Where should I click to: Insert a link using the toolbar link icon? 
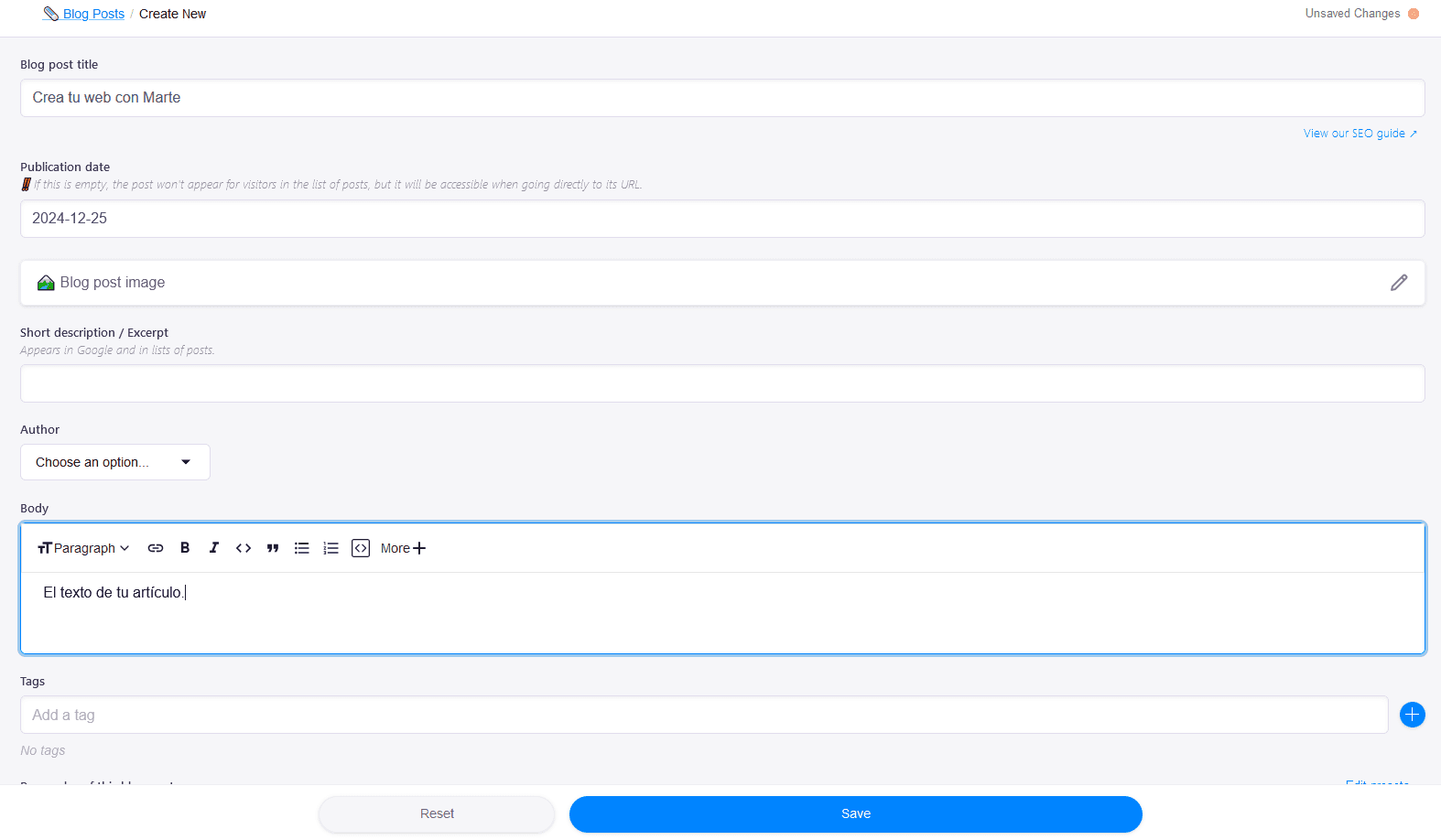click(156, 548)
